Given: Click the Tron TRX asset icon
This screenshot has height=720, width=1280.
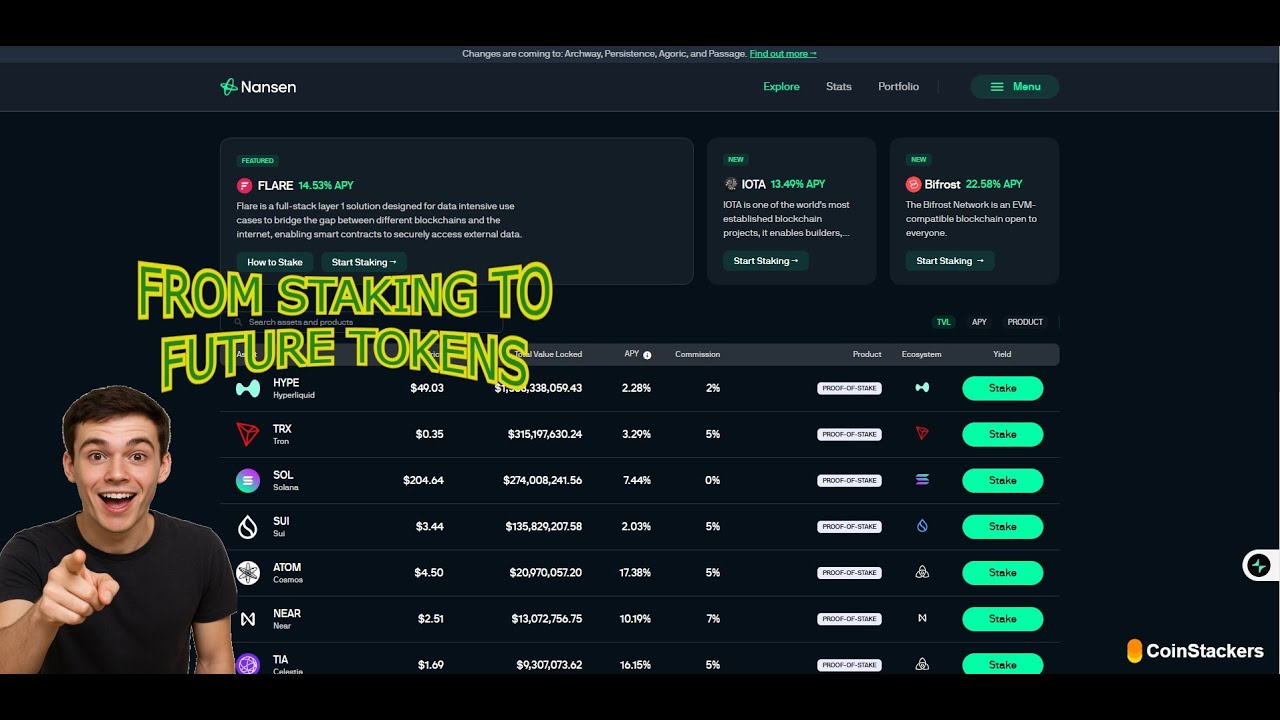Looking at the screenshot, I should tap(248, 434).
